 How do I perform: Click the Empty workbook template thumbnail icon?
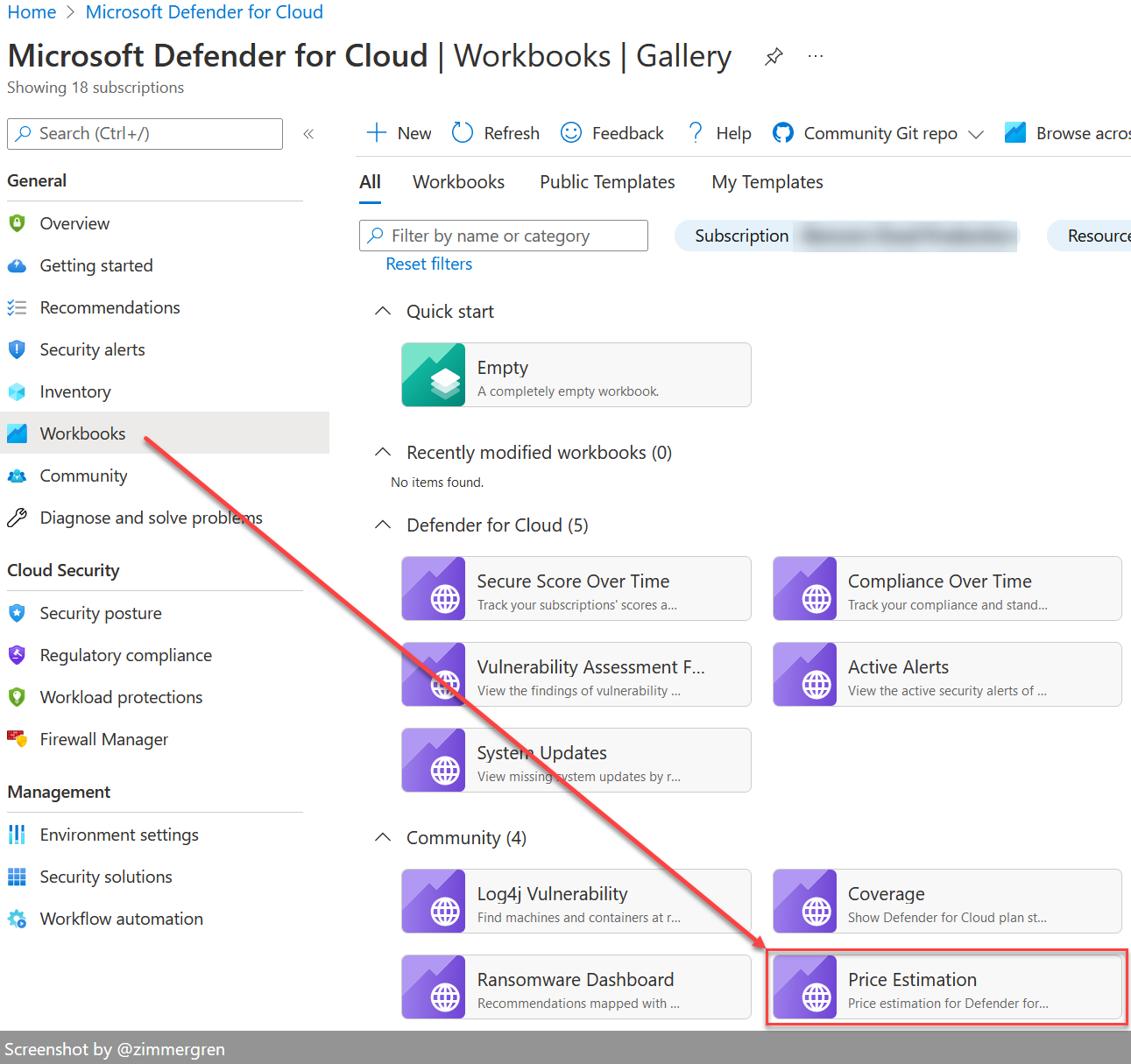tap(434, 375)
